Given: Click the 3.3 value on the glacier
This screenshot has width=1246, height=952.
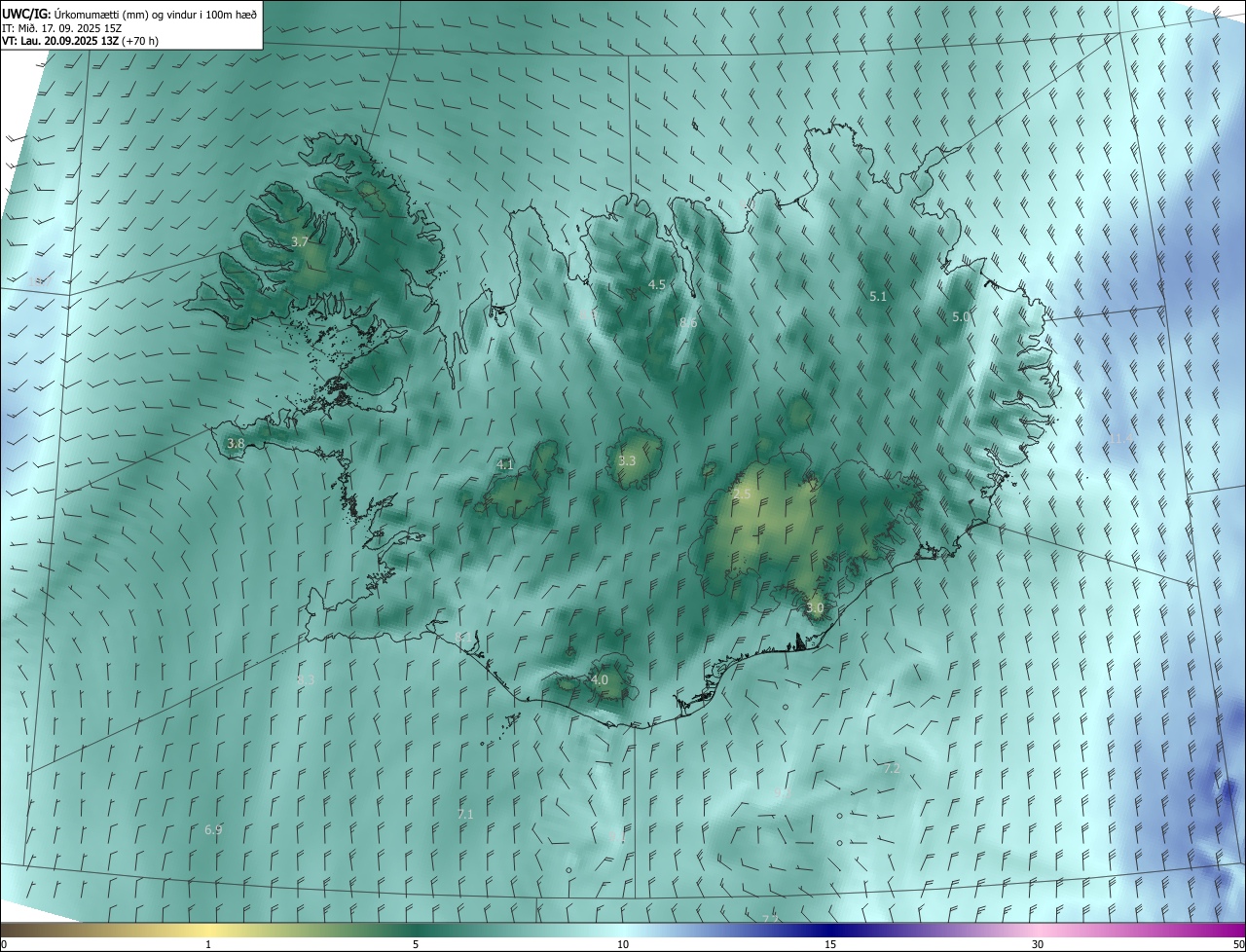Looking at the screenshot, I should pyautogui.click(x=627, y=460).
